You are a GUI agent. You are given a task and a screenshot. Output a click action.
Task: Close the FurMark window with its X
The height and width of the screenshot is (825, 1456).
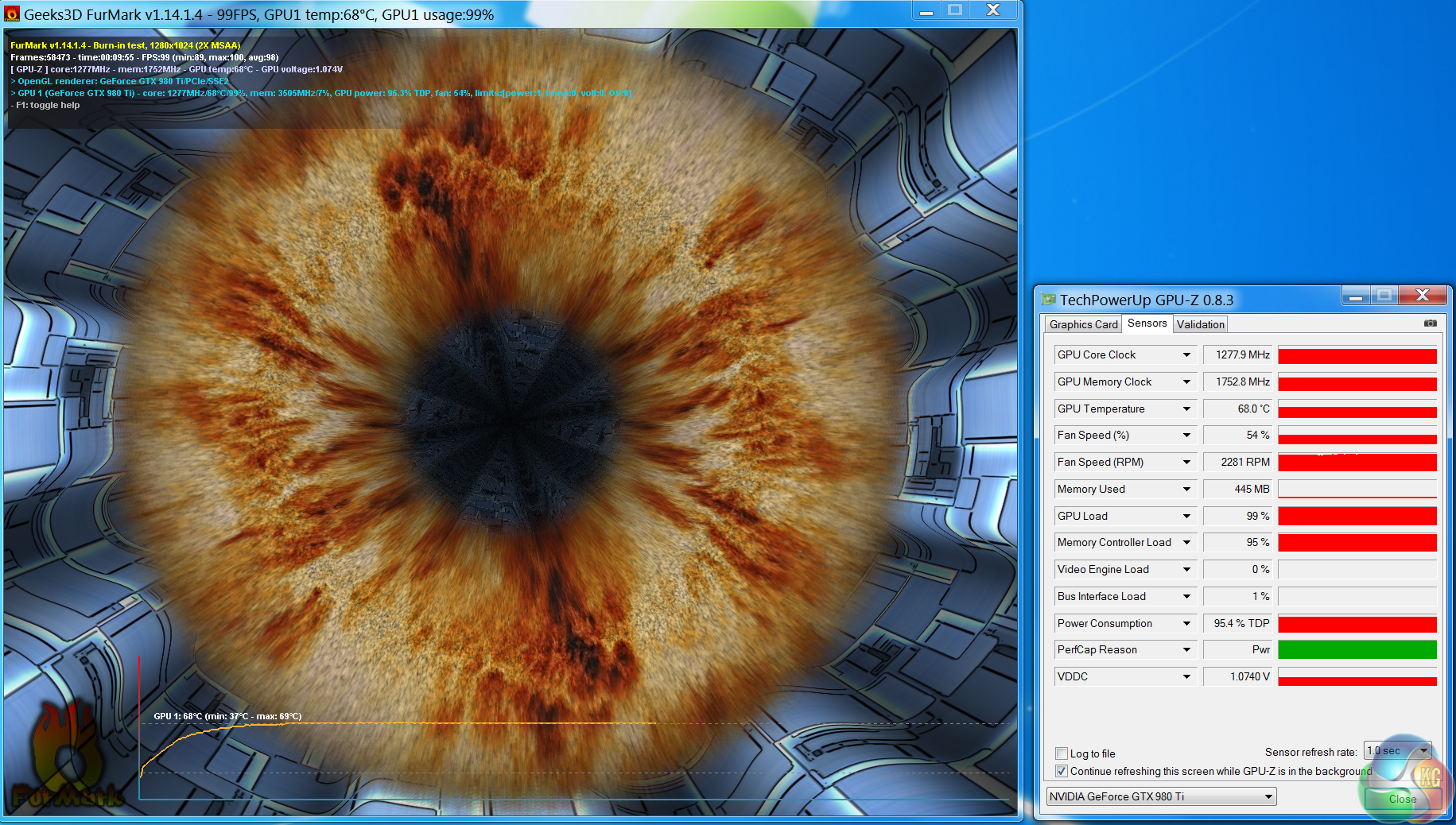(x=992, y=10)
